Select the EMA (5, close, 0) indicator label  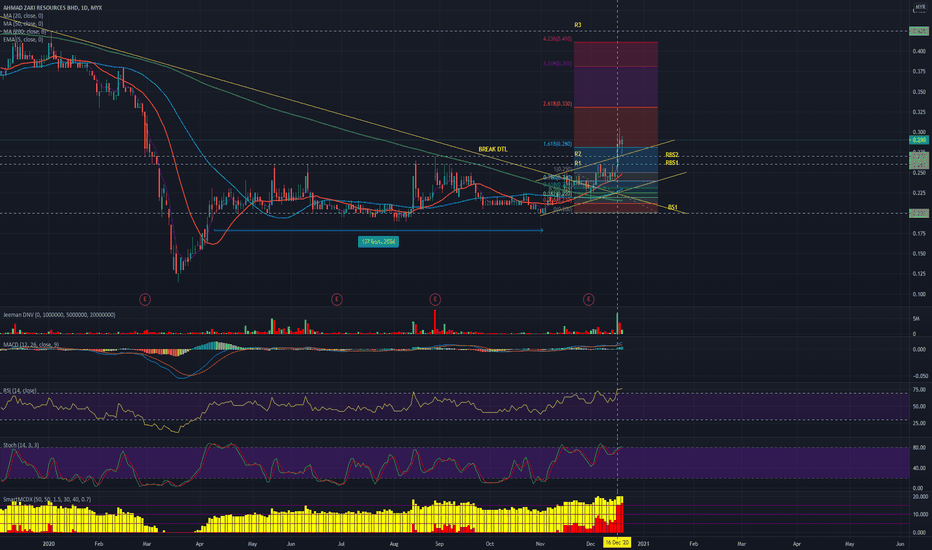pos(23,39)
